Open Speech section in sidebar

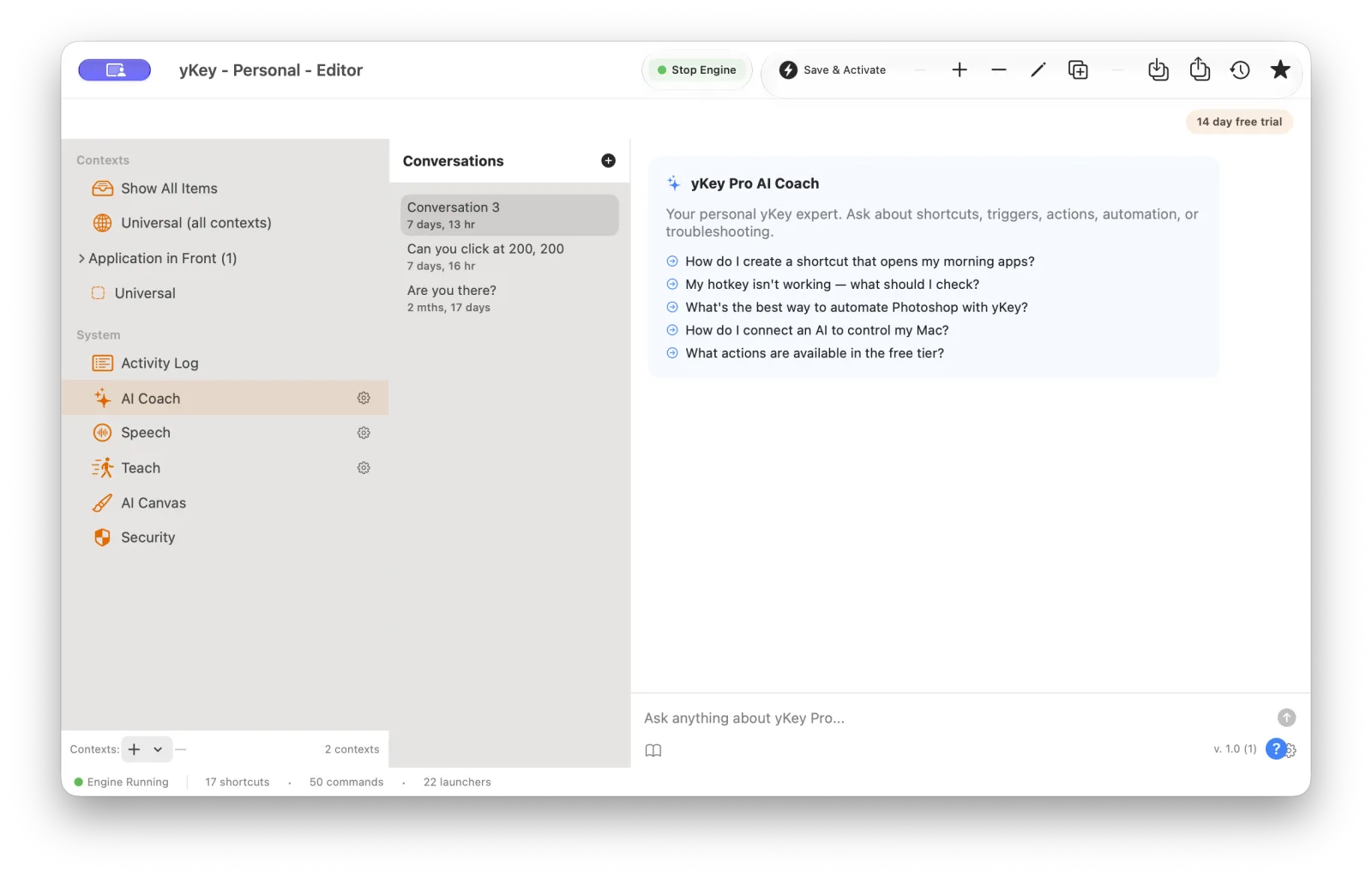point(225,433)
